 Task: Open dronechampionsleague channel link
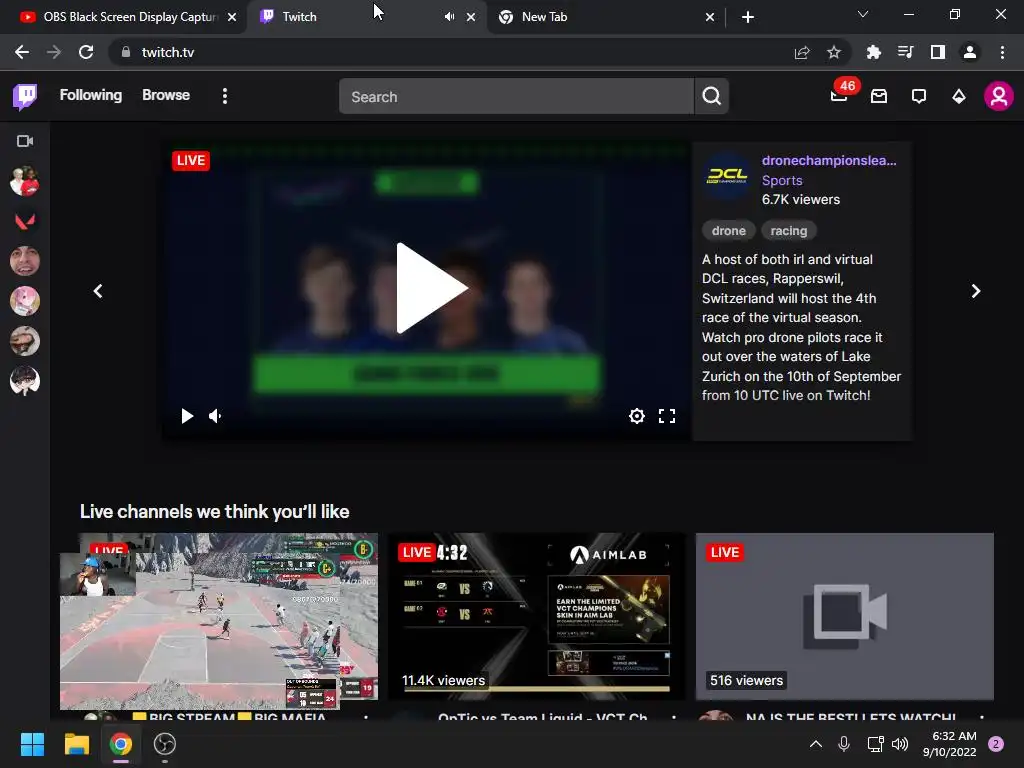tap(829, 161)
